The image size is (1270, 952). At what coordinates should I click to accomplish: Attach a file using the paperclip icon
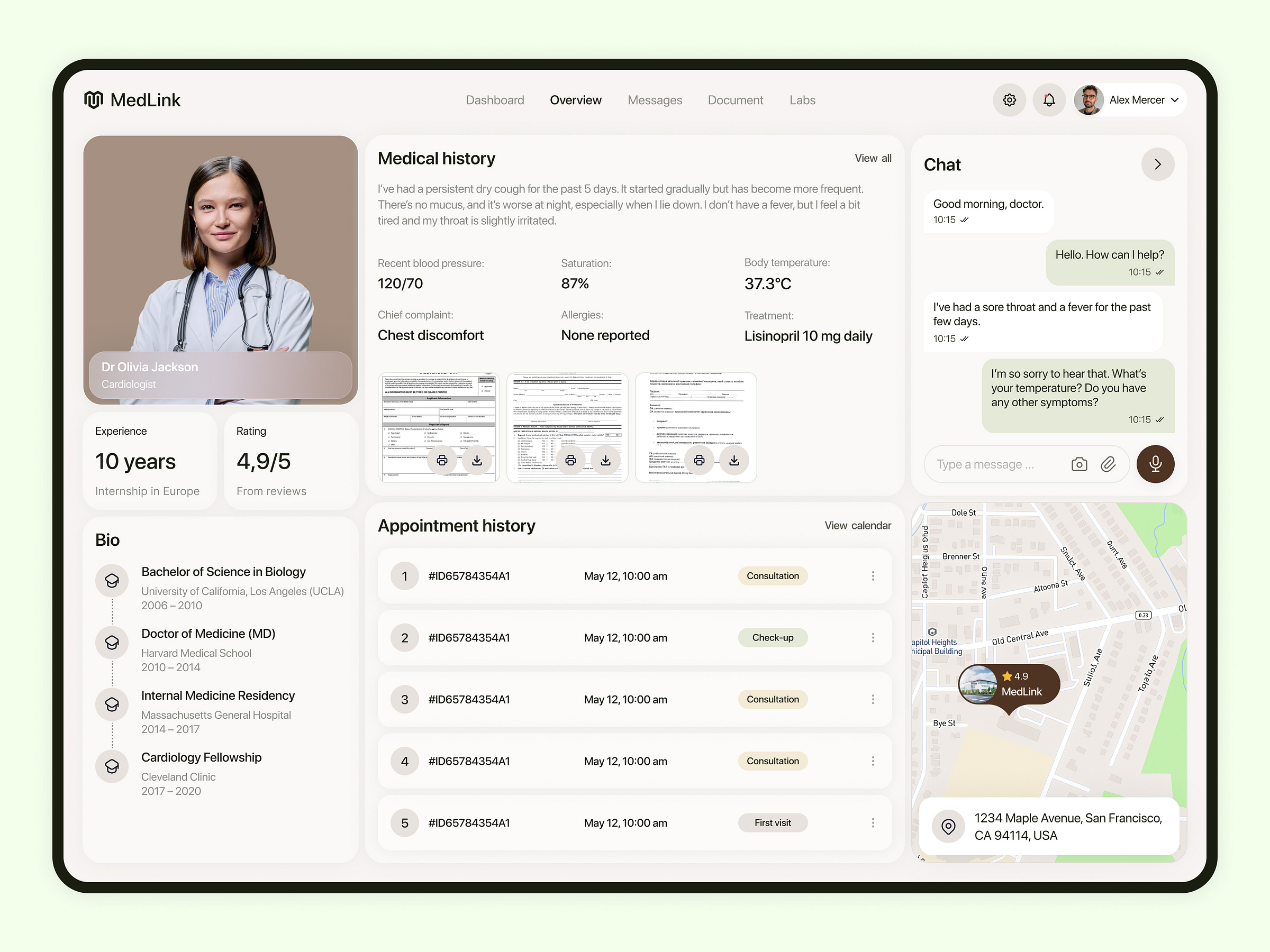coord(1109,464)
